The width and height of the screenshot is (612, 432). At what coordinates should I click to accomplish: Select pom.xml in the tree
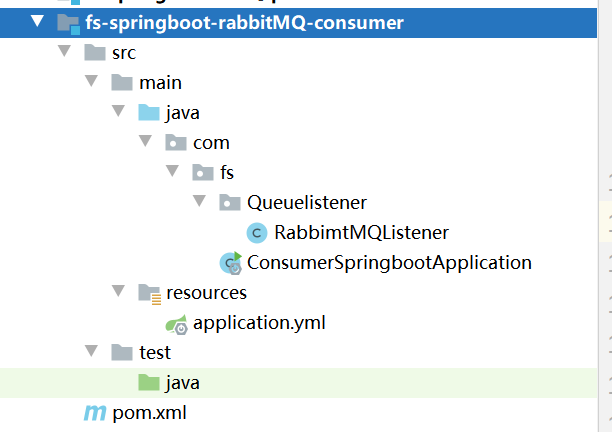(149, 413)
